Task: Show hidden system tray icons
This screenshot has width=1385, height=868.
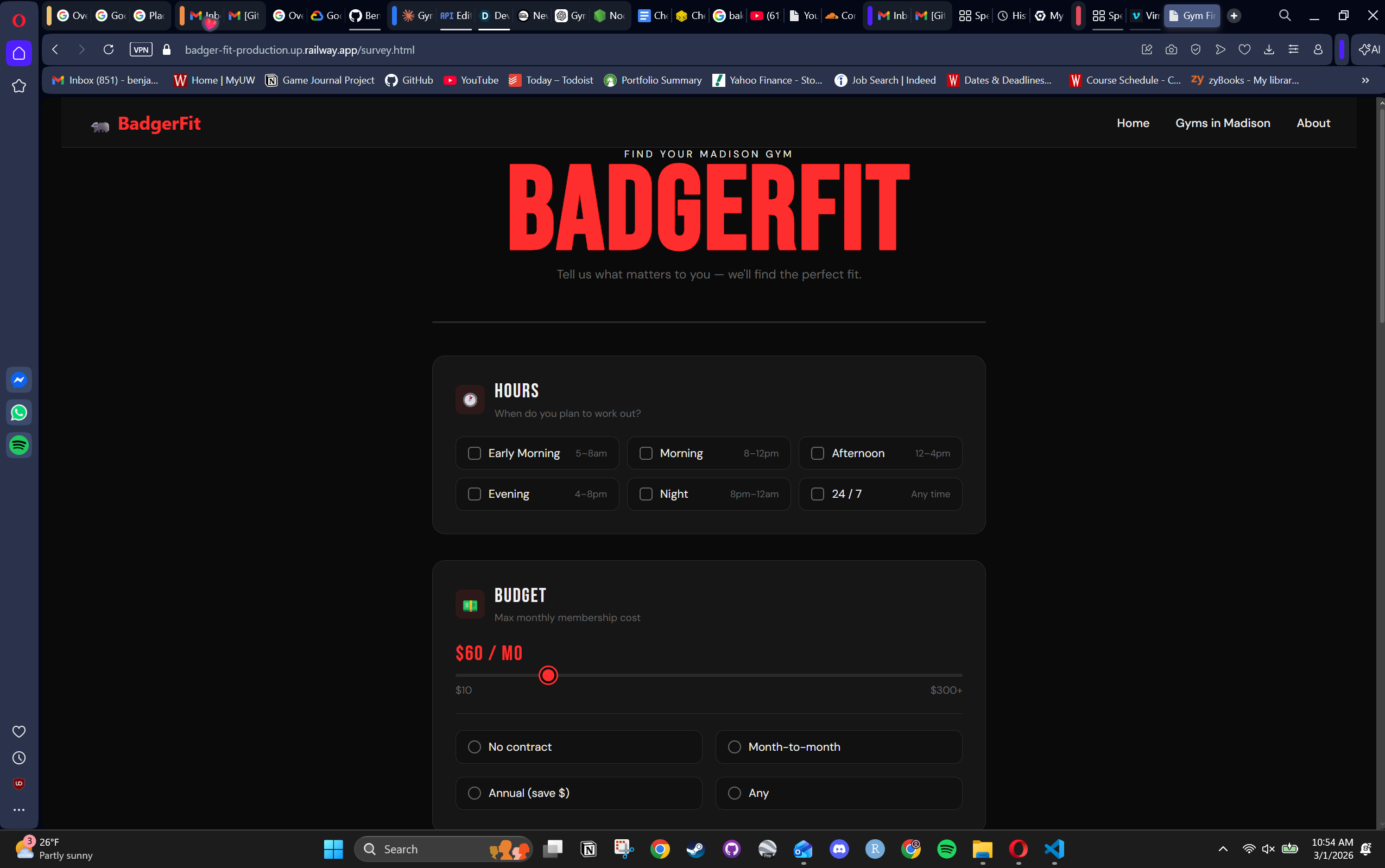Action: point(1223,849)
